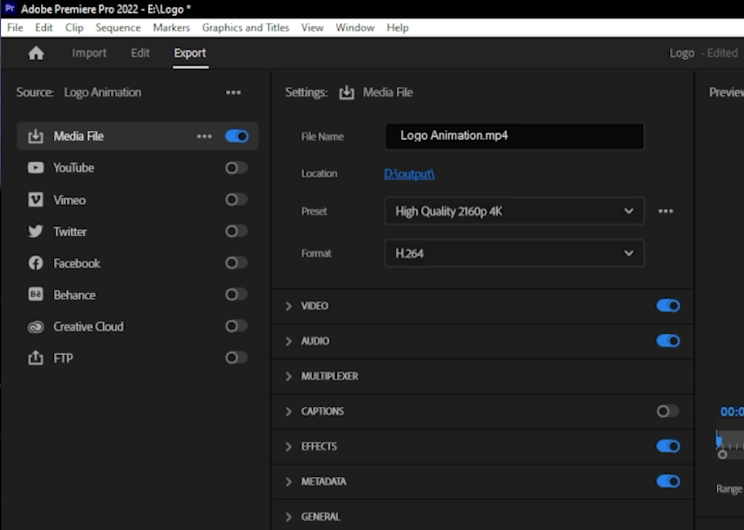Viewport: 744px width, 530px height.
Task: Switch to the Import tab
Action: [89, 53]
